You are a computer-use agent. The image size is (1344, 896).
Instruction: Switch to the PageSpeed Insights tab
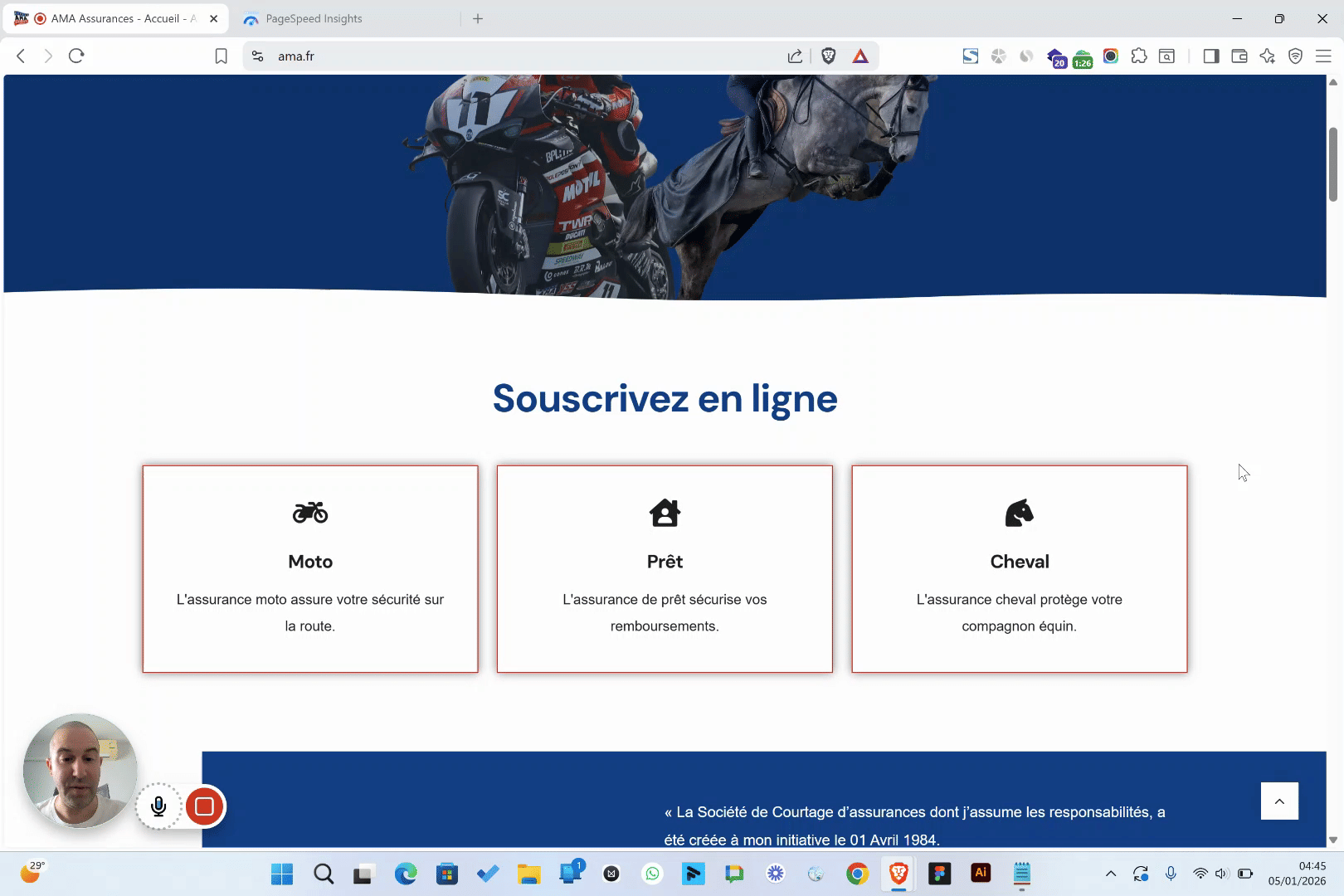314,18
